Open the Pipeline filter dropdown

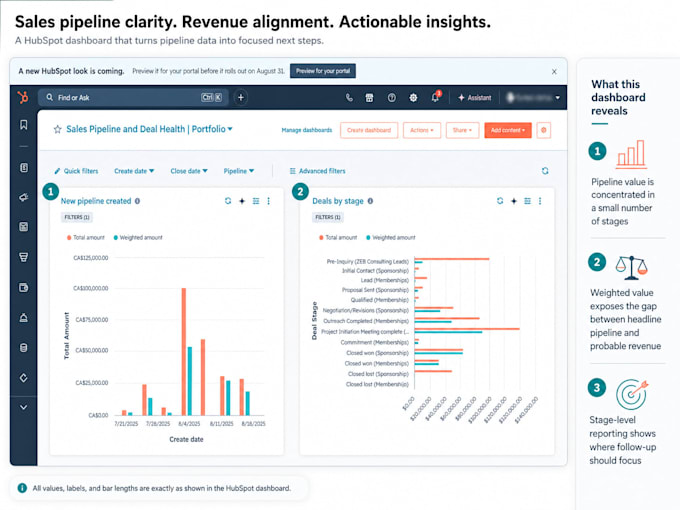click(239, 171)
